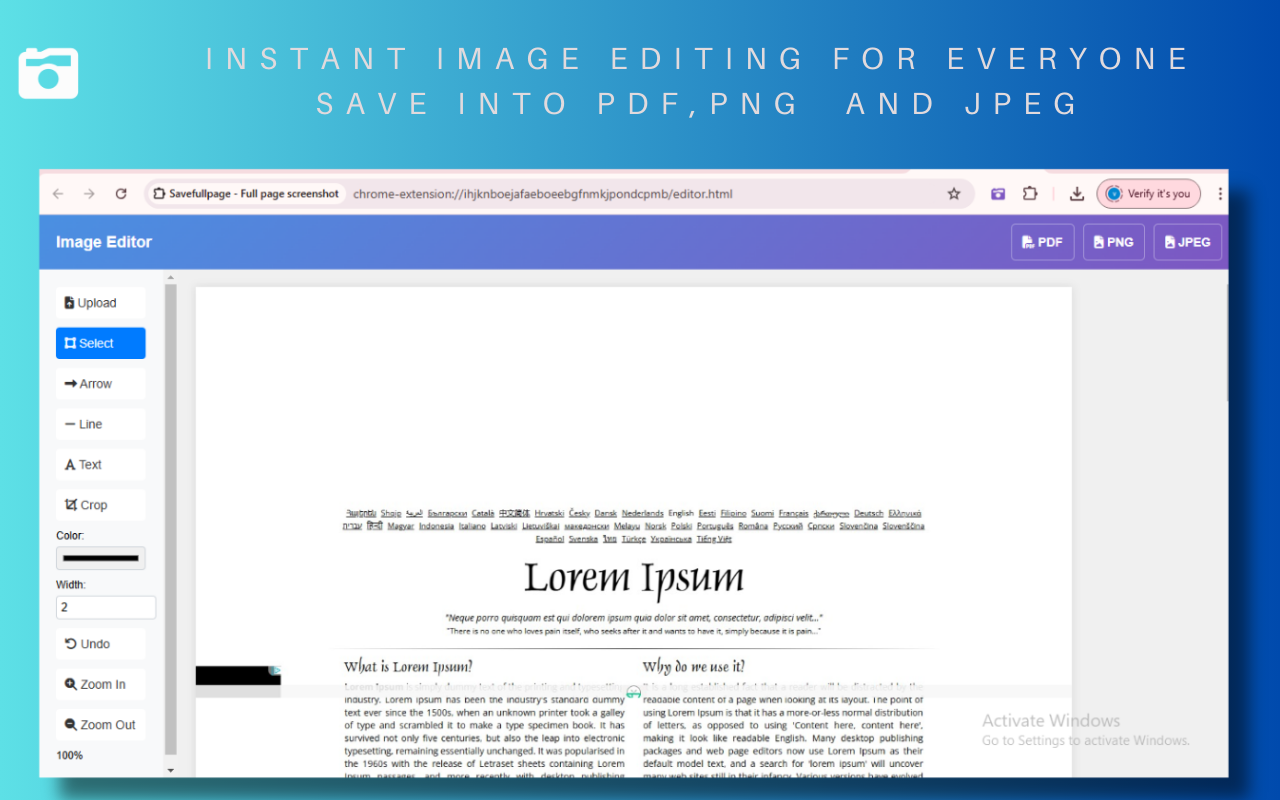Open the Crop tool
The image size is (1280, 800).
pos(100,503)
